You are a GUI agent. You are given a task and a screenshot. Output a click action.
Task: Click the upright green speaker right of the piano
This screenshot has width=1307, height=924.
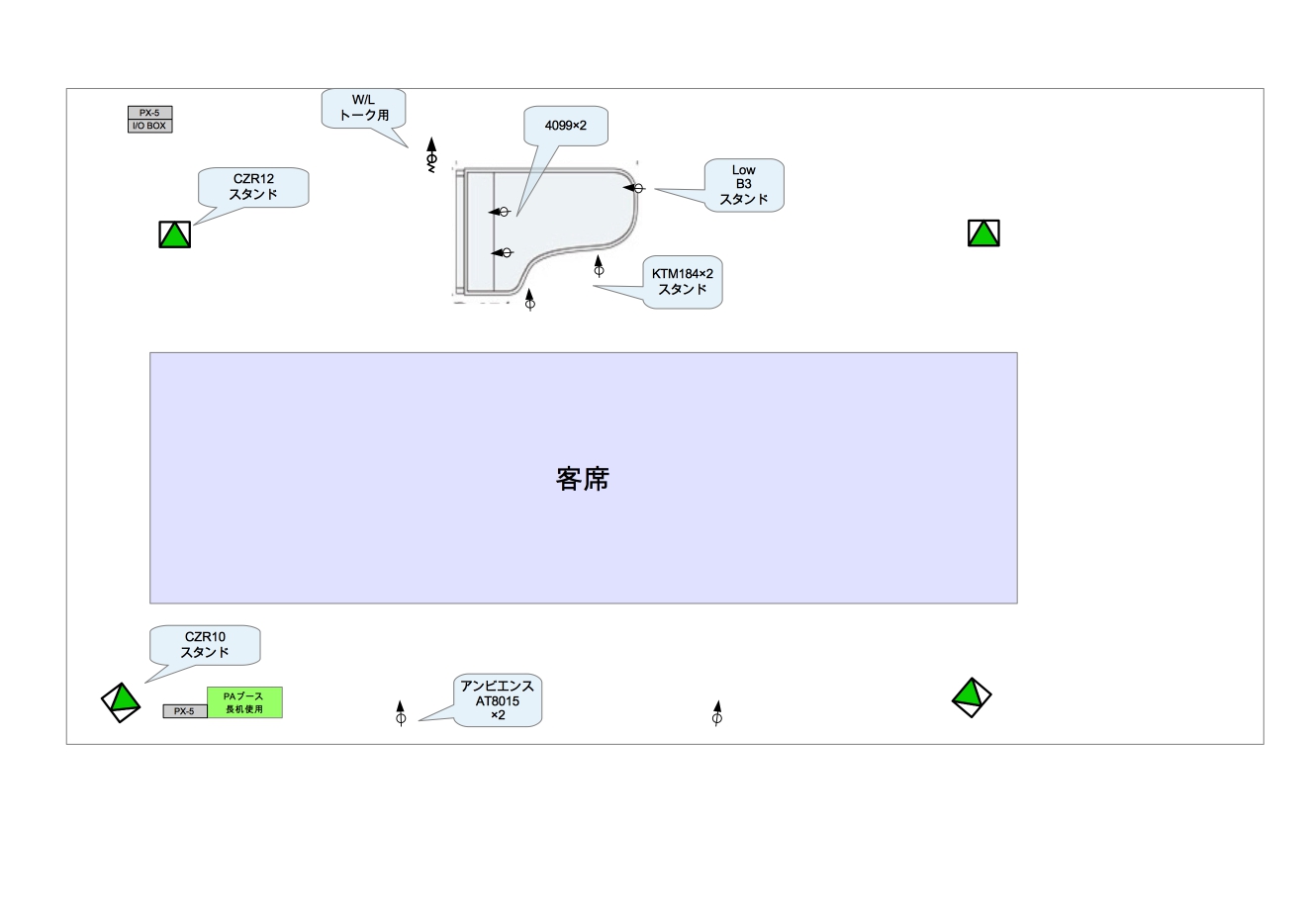[983, 233]
